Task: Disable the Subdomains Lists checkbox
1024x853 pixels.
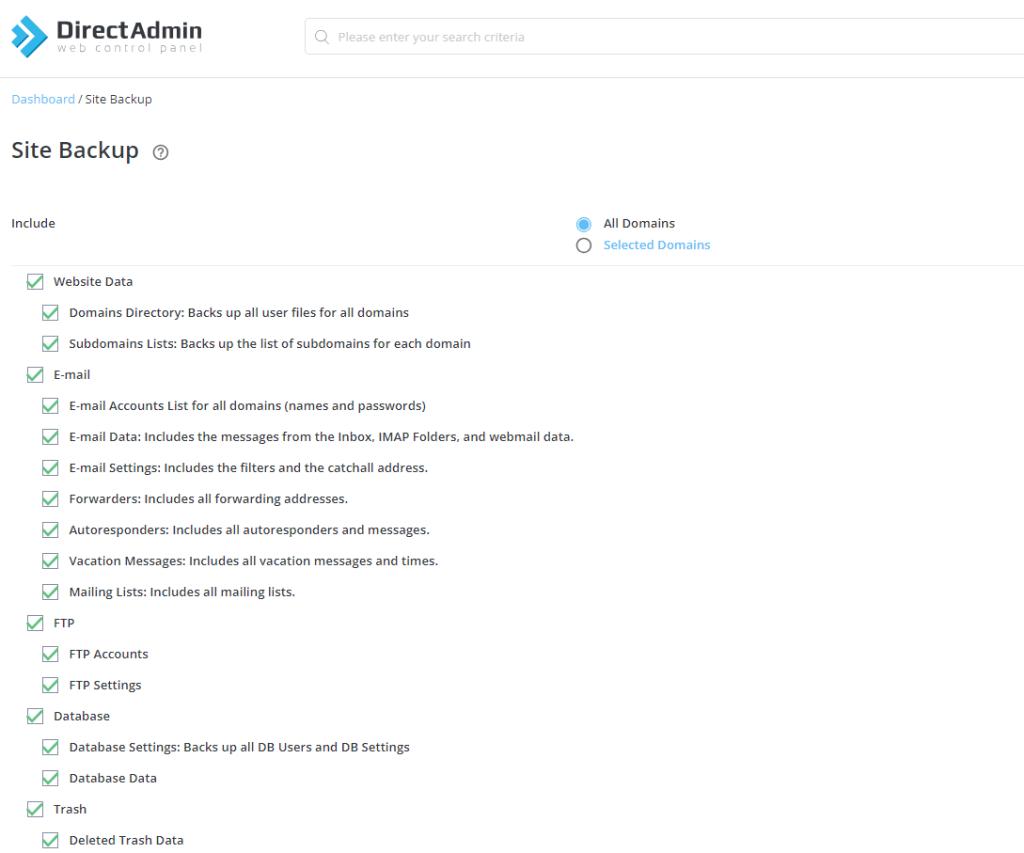Action: pyautogui.click(x=50, y=344)
